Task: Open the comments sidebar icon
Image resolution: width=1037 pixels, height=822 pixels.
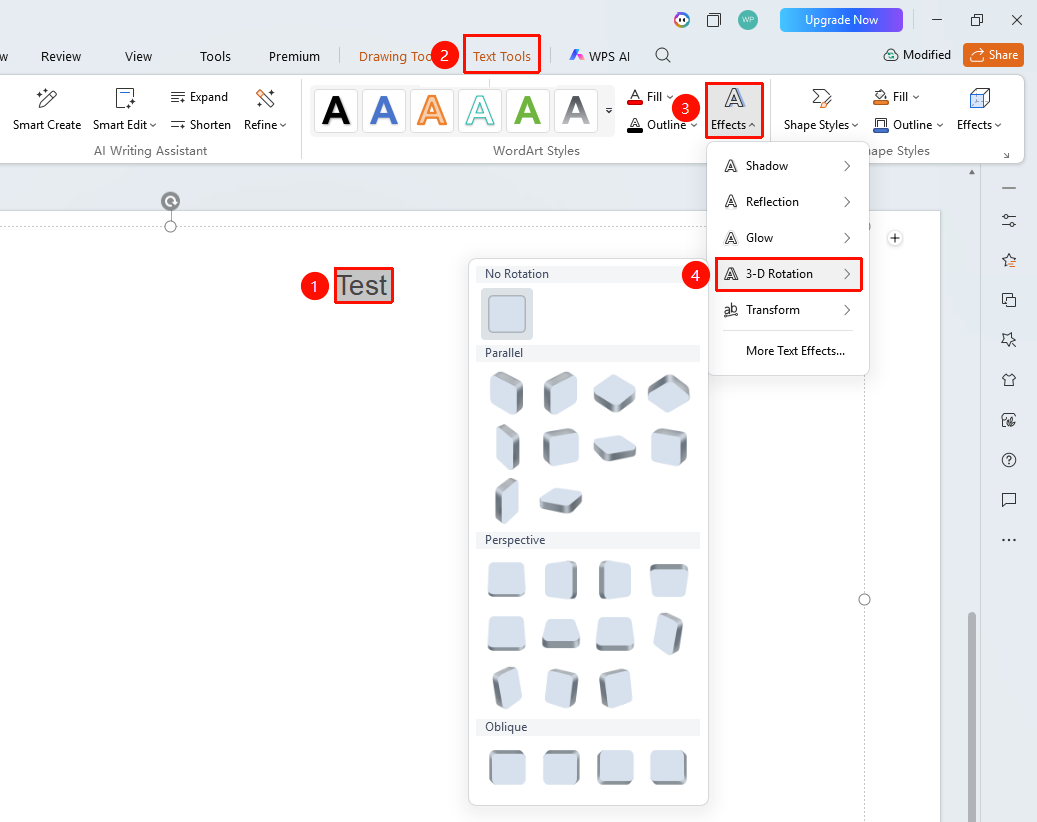Action: (x=1009, y=500)
